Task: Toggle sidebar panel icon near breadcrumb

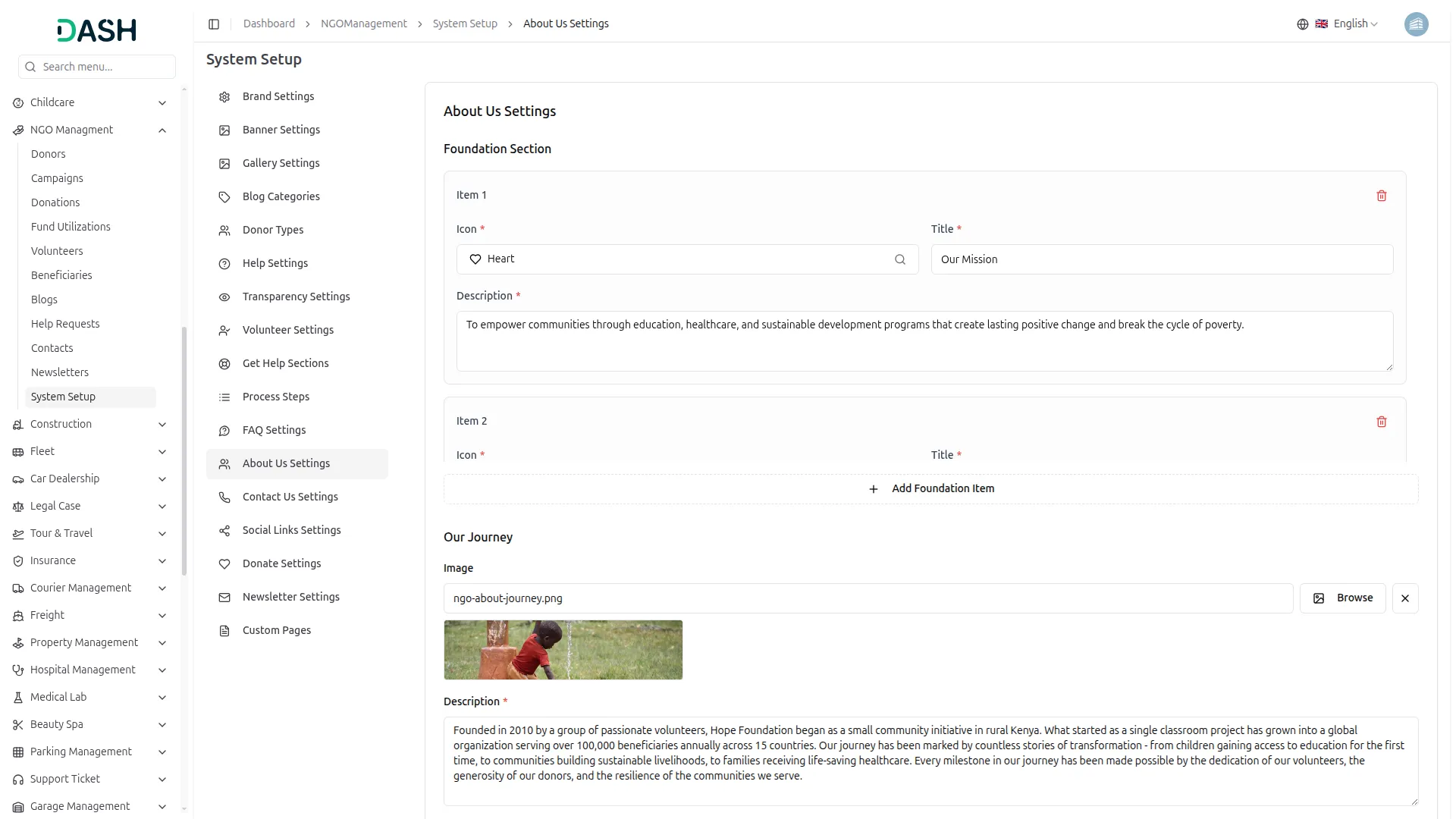Action: (x=214, y=24)
